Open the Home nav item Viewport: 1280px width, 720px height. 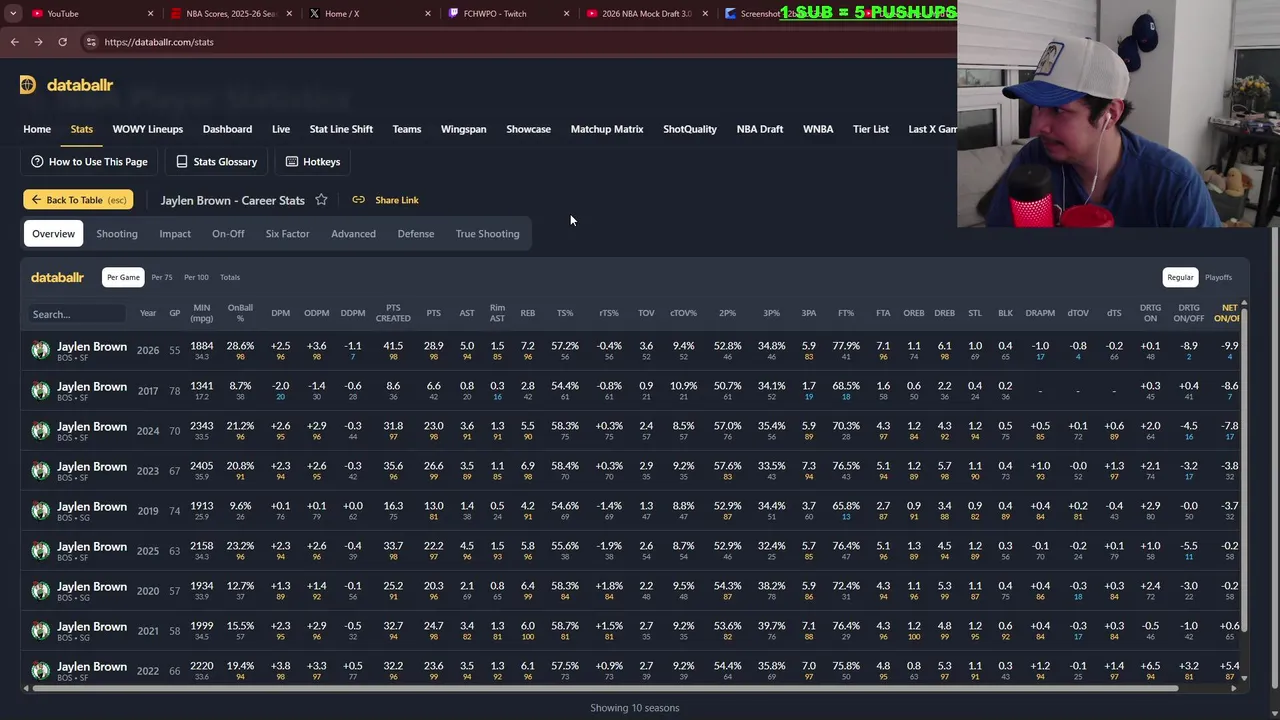pos(37,129)
